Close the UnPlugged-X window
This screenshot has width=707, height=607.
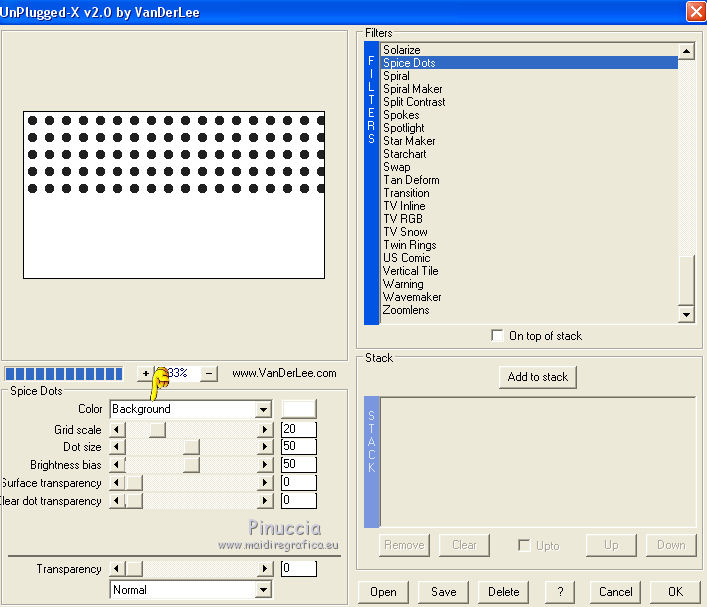(696, 11)
